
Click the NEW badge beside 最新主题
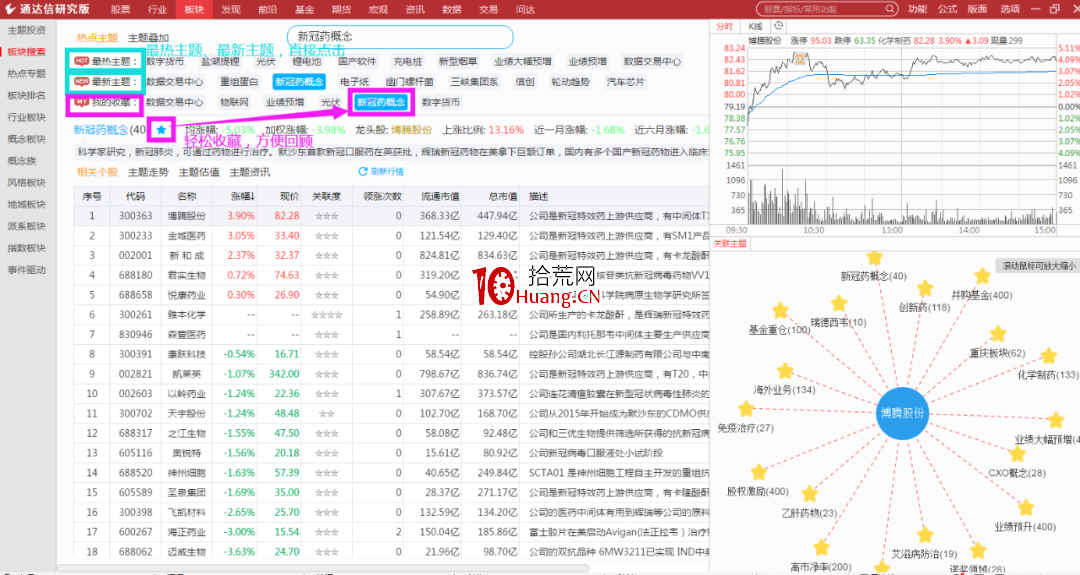coord(81,81)
